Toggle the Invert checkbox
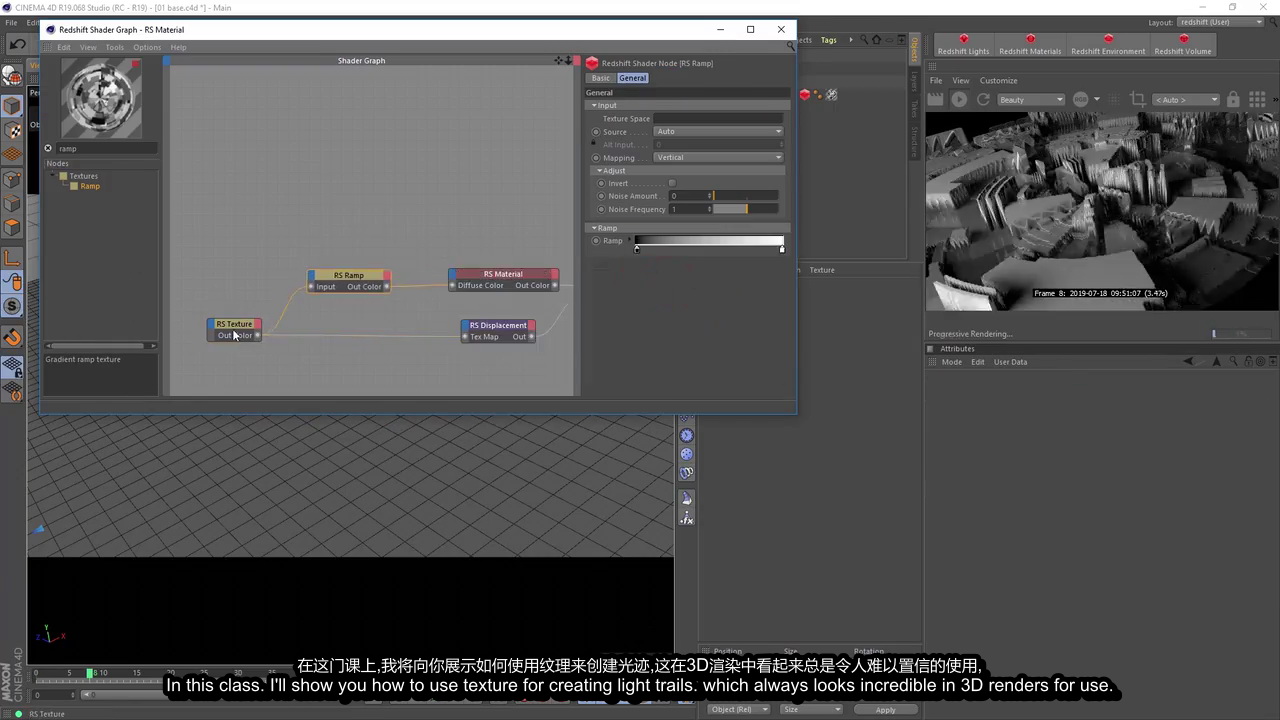Image resolution: width=1280 pixels, height=720 pixels. pos(672,183)
